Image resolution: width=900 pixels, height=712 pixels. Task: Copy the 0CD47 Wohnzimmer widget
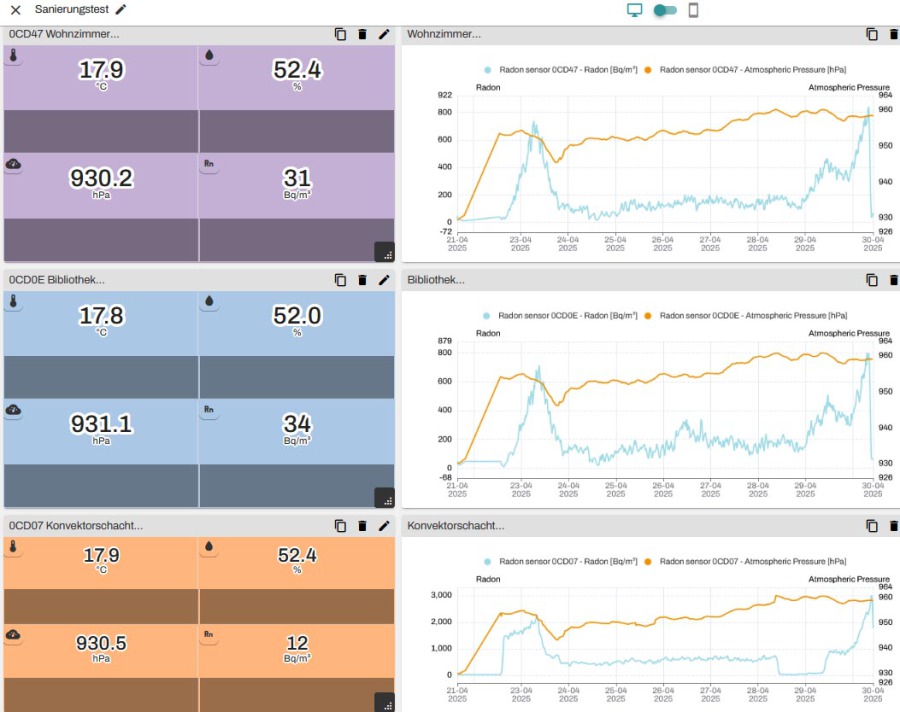pyautogui.click(x=341, y=34)
